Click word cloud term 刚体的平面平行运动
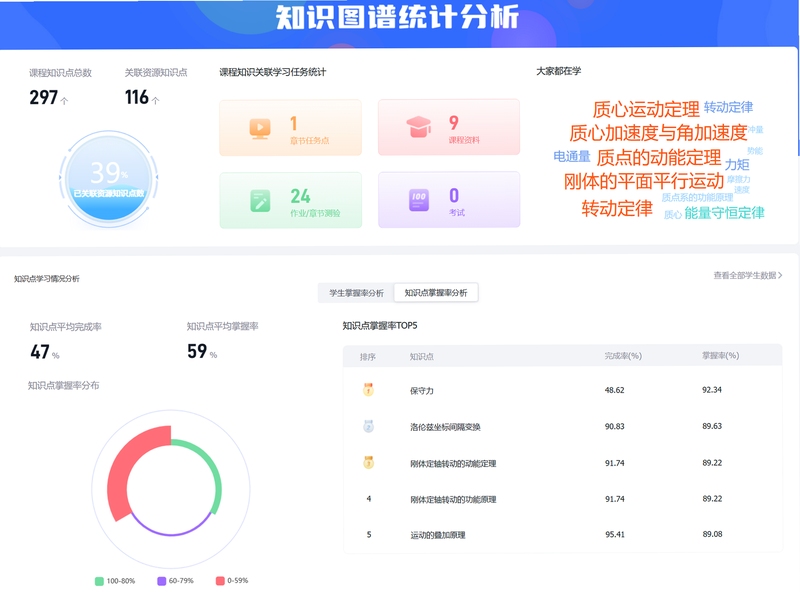This screenshot has width=800, height=595. click(644, 181)
